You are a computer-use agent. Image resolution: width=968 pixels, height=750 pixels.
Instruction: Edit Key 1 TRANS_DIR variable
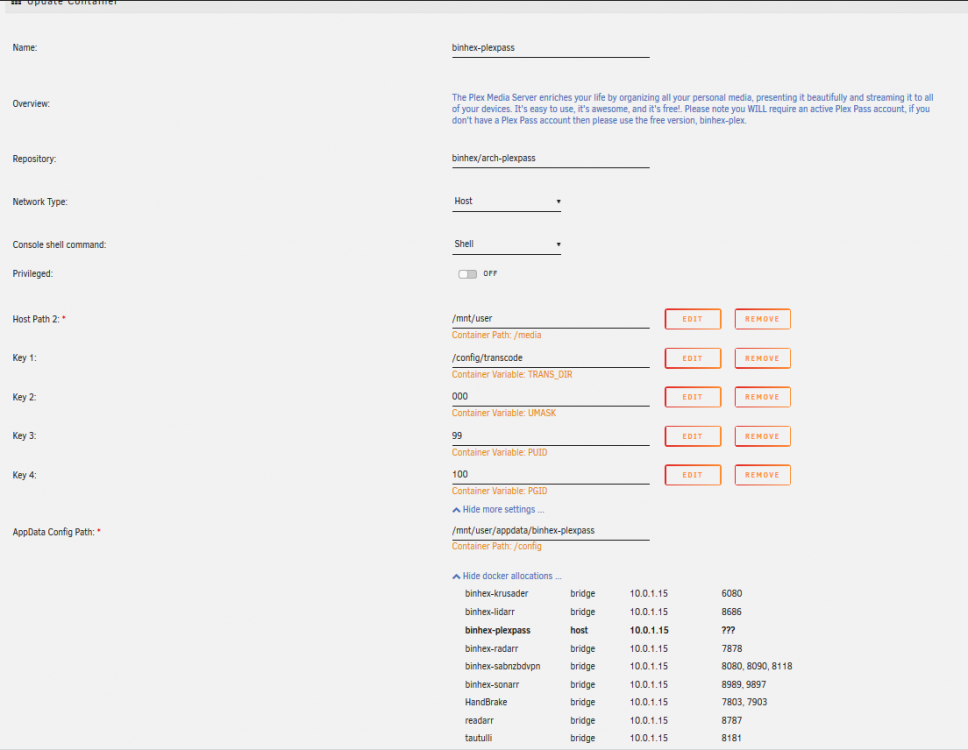[x=693, y=358]
